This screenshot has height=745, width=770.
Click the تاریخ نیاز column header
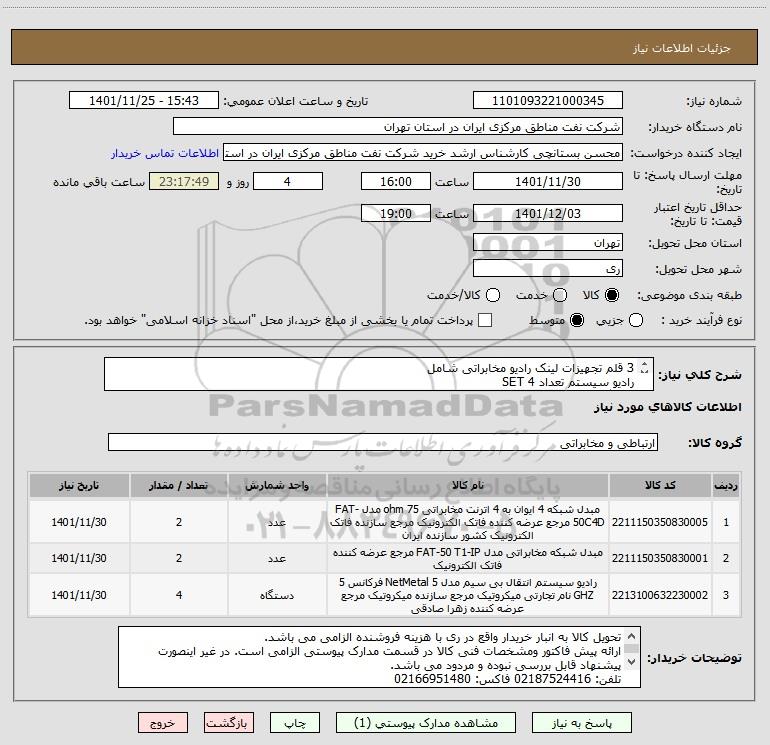pos(79,485)
